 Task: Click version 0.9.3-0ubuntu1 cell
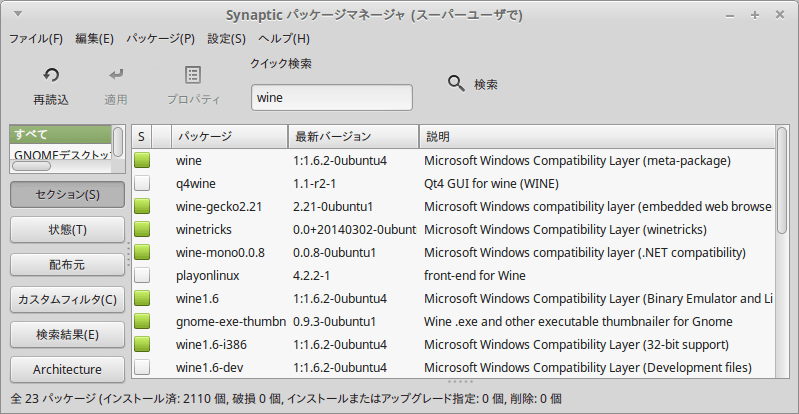click(335, 321)
